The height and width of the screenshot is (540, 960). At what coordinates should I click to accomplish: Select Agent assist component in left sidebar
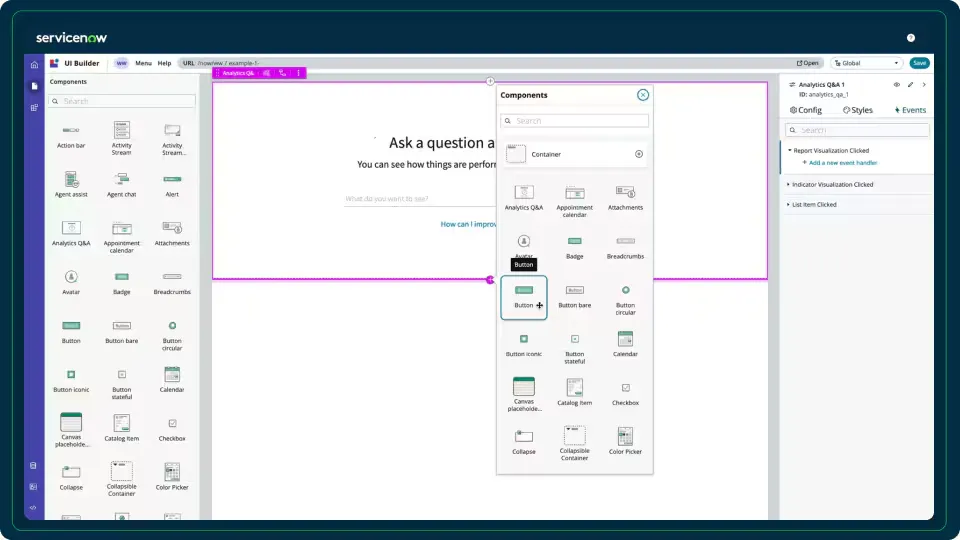71,185
